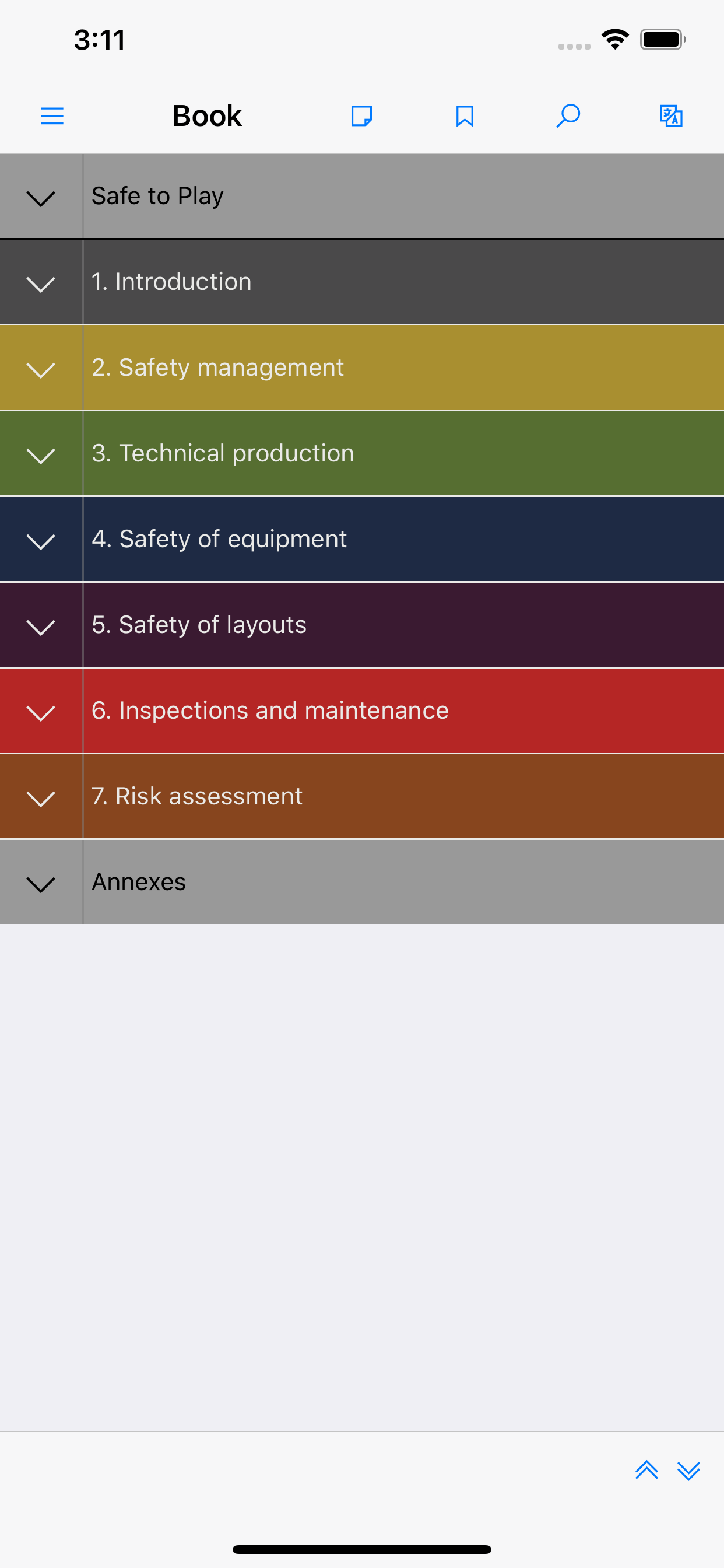Image resolution: width=724 pixels, height=1568 pixels.
Task: Tap the 2. Safety management title
Action: (218, 367)
